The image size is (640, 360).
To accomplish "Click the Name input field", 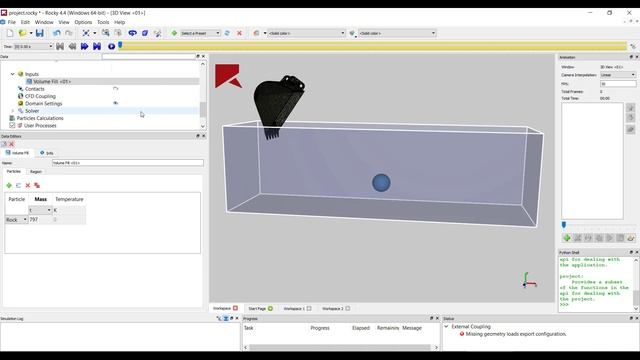I will (x=128, y=163).
